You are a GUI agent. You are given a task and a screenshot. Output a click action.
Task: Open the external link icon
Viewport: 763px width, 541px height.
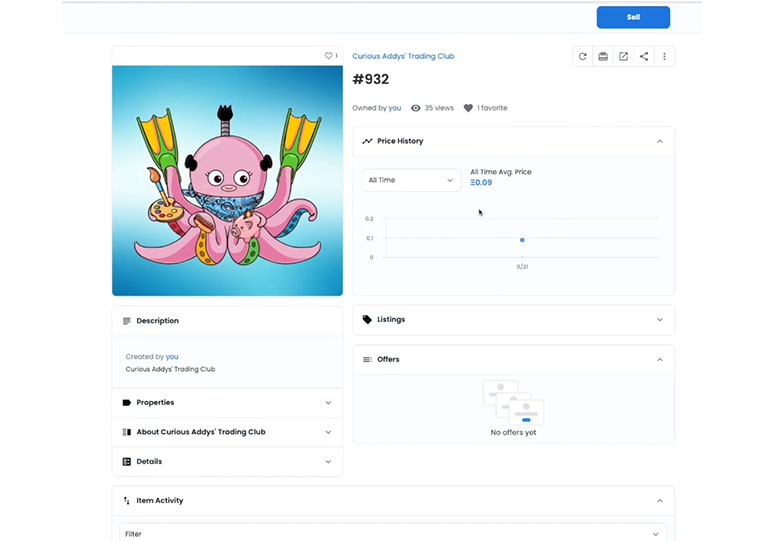point(623,56)
